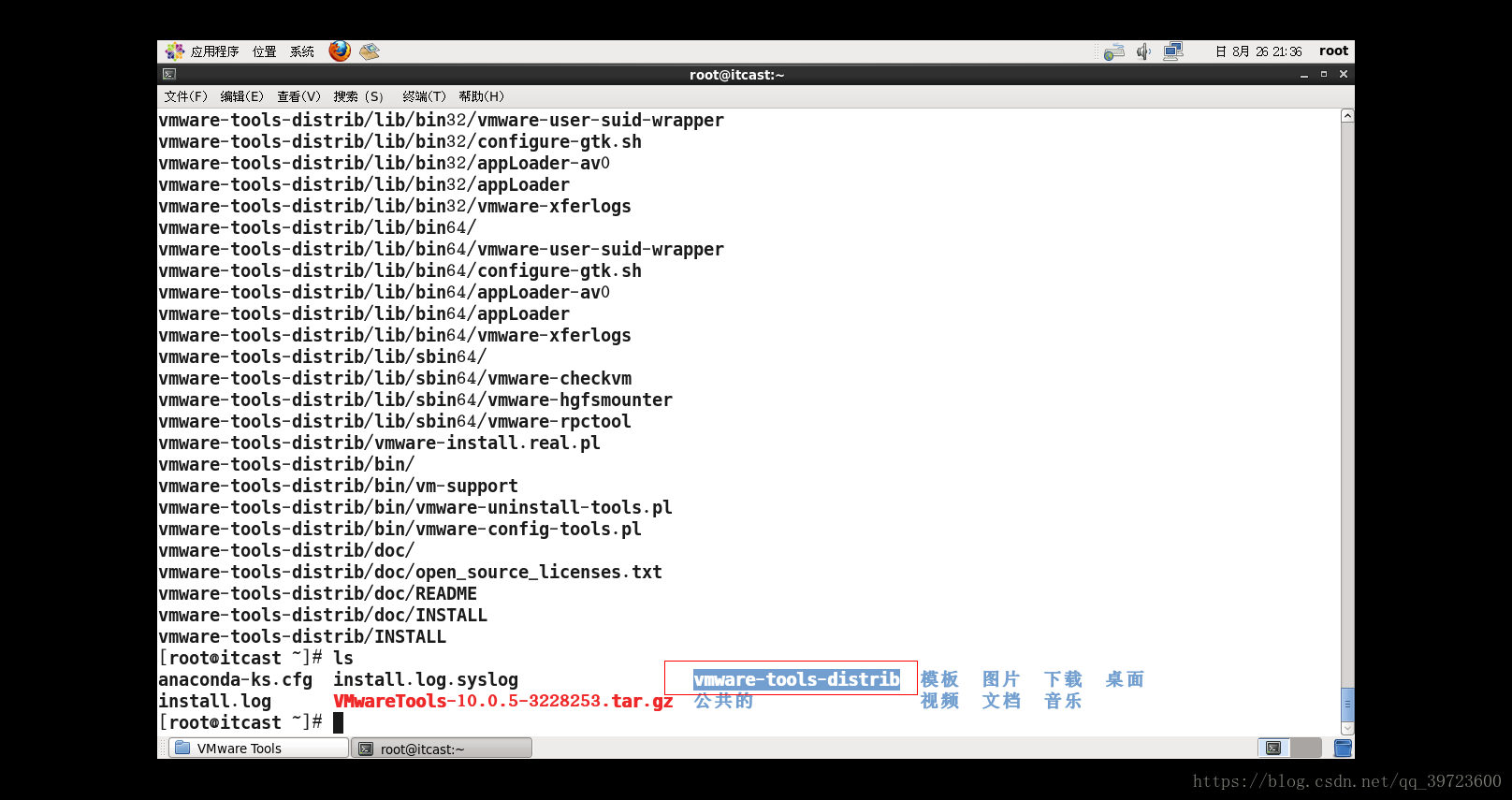Open the 帮助(H) menu
Screen dimensions: 1512x800
pyautogui.click(x=481, y=96)
